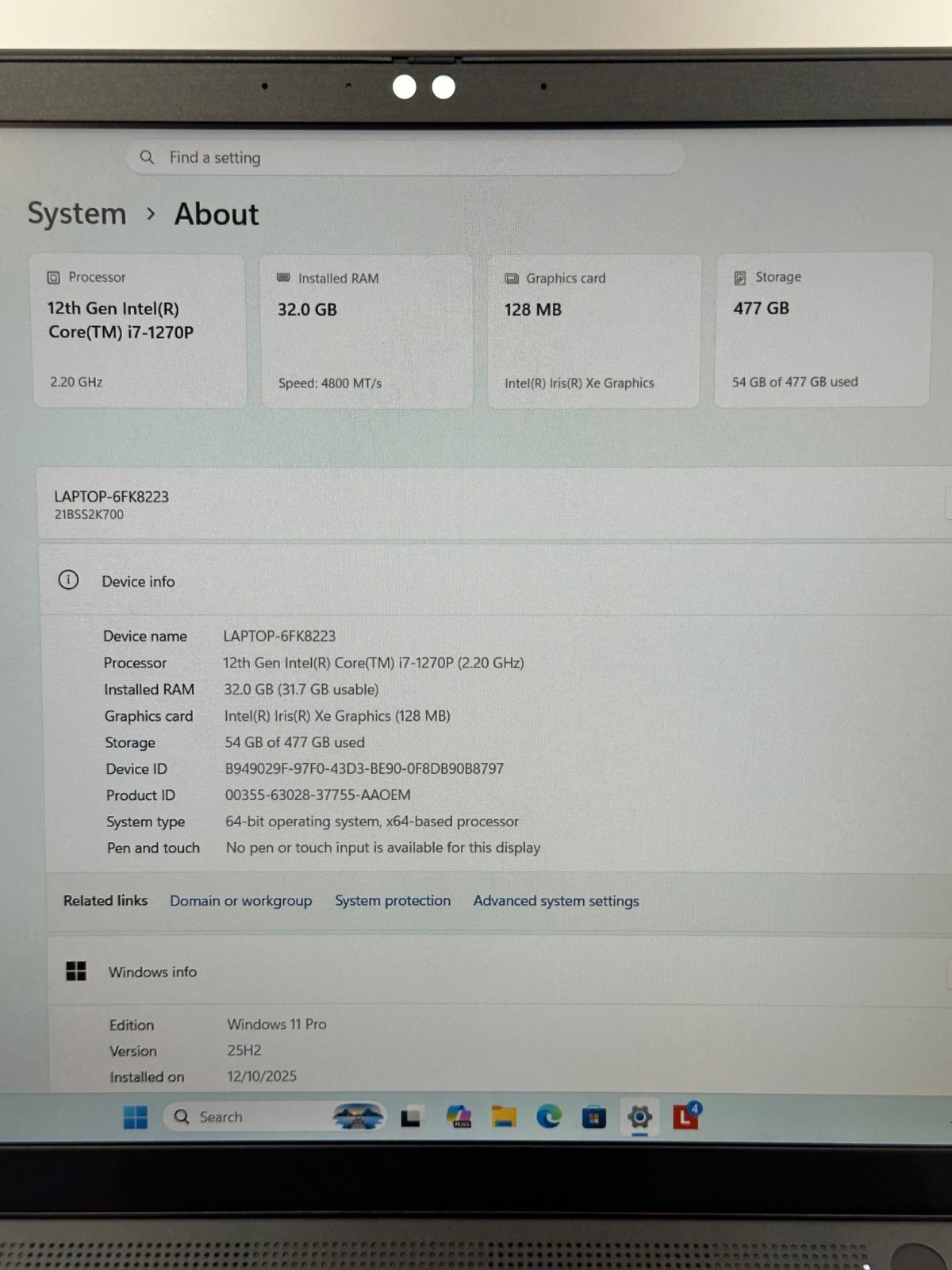Select Installed on date 12/10/2025

(262, 1076)
